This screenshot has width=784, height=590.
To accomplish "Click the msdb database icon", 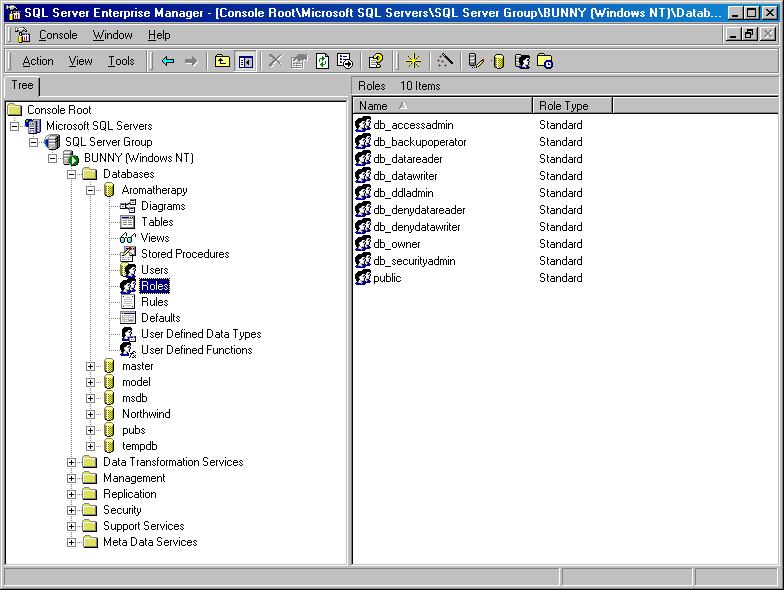I will 109,398.
